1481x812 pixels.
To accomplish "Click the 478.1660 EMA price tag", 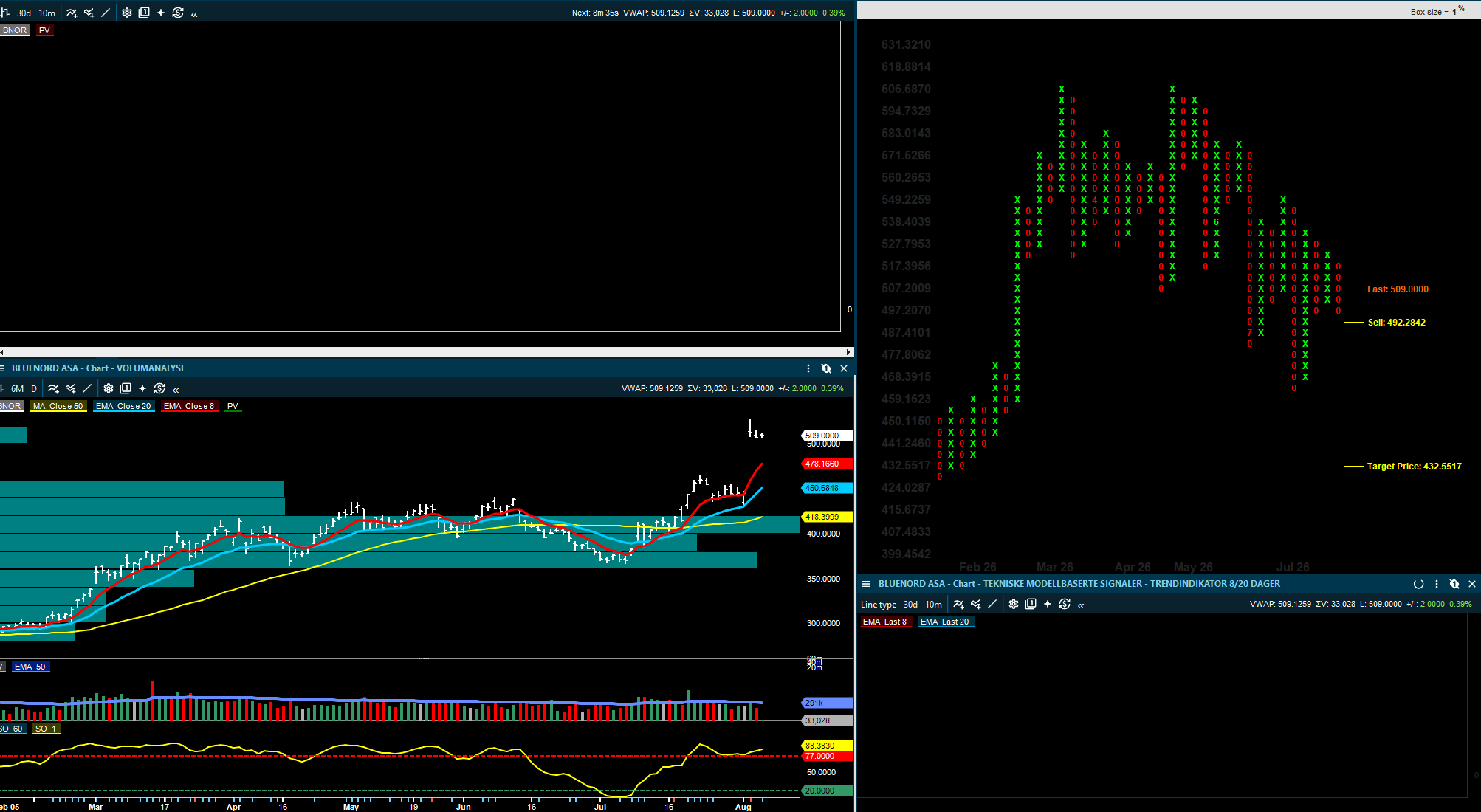I will point(827,464).
